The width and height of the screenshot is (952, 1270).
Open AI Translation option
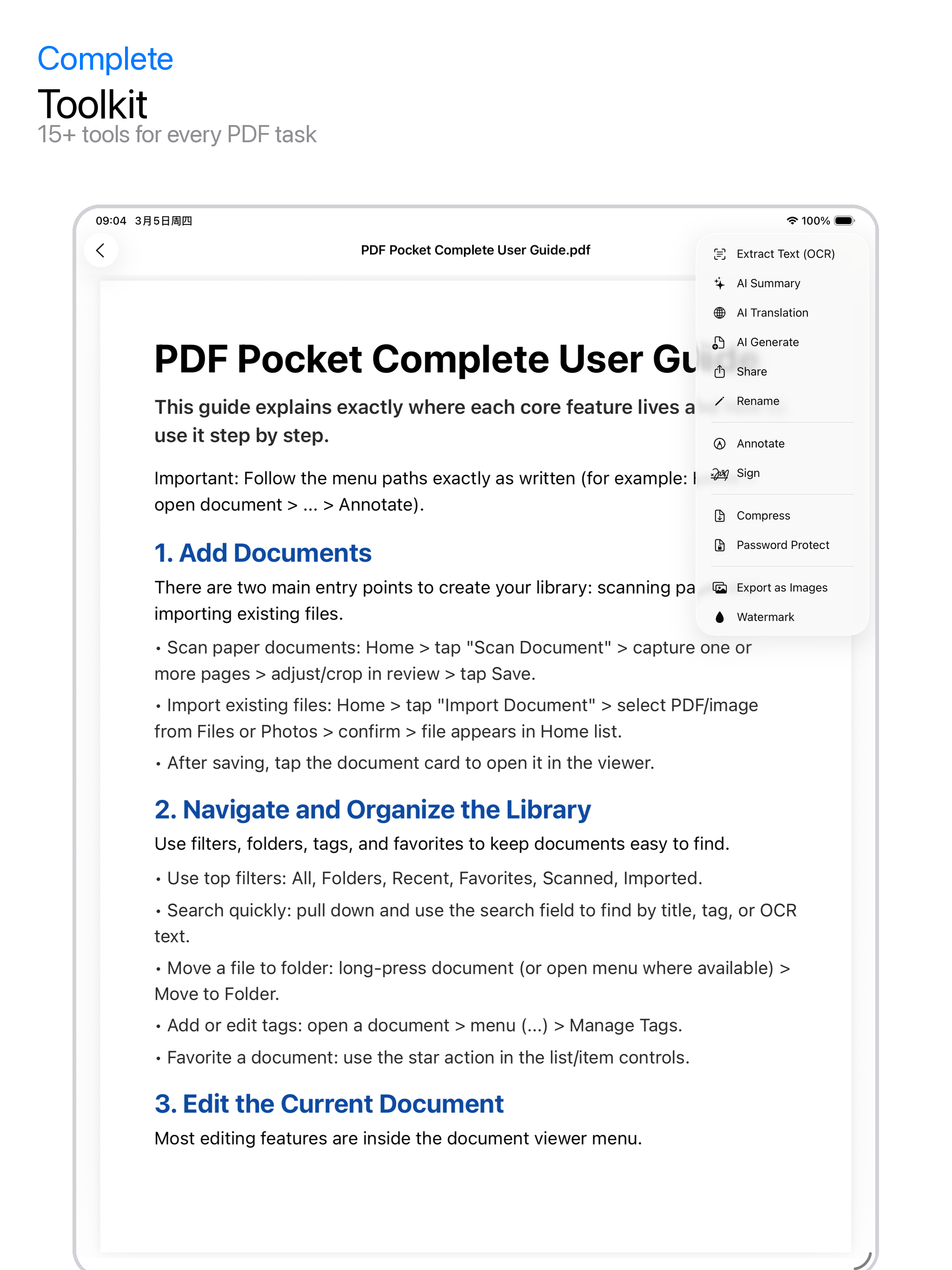click(x=781, y=312)
